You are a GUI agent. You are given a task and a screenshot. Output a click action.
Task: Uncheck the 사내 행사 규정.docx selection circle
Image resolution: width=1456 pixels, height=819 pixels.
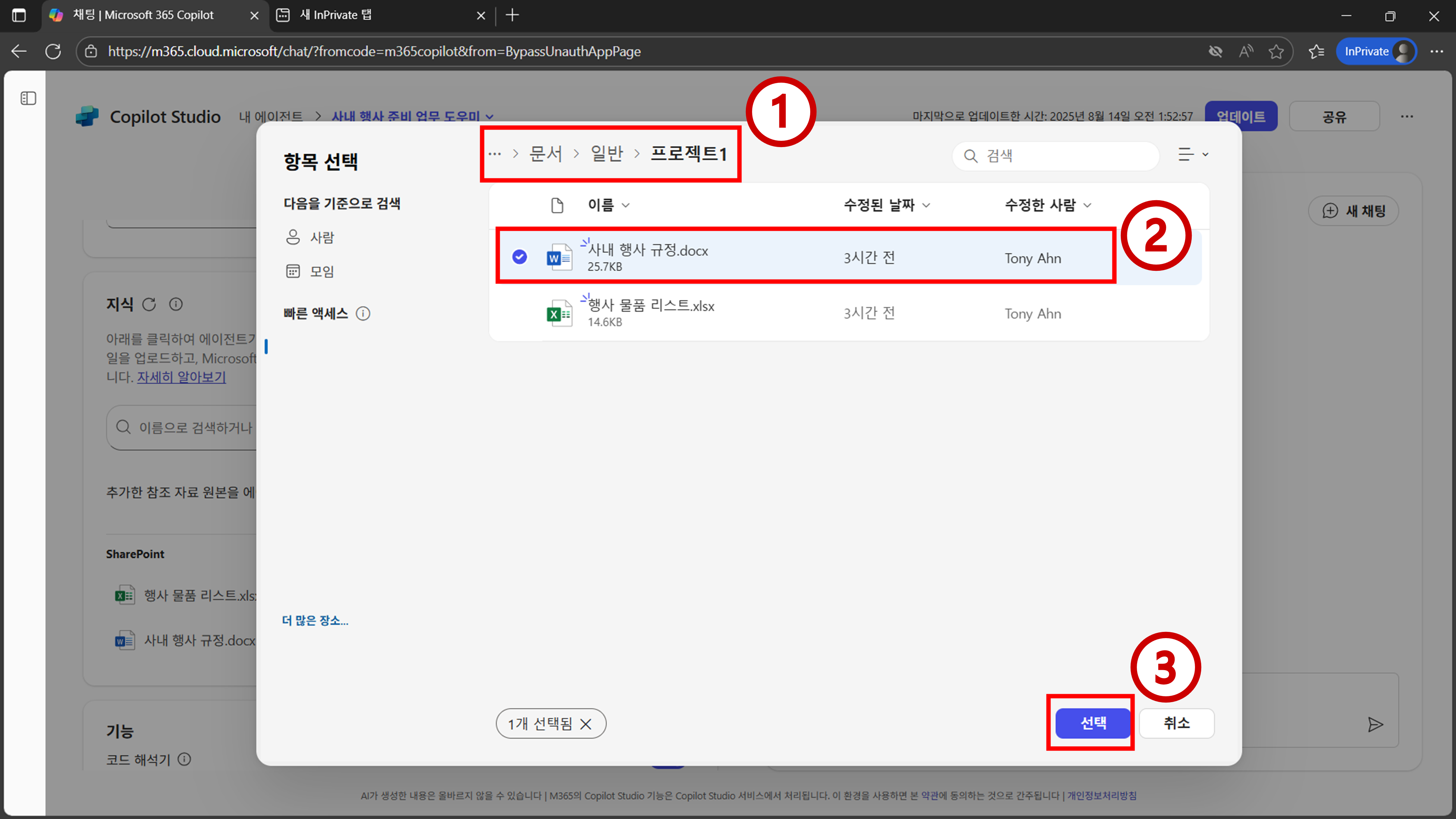[519, 257]
